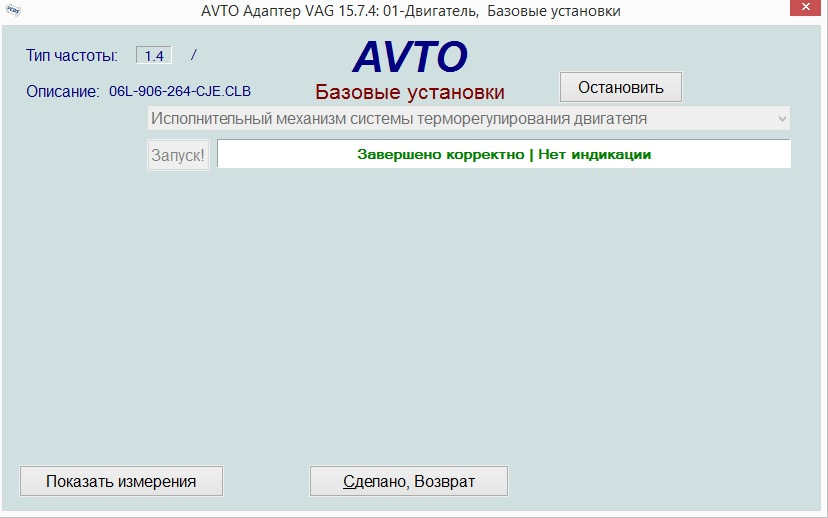Click Сделано, Возврат button
Screen dimensions: 828x518
point(409,481)
